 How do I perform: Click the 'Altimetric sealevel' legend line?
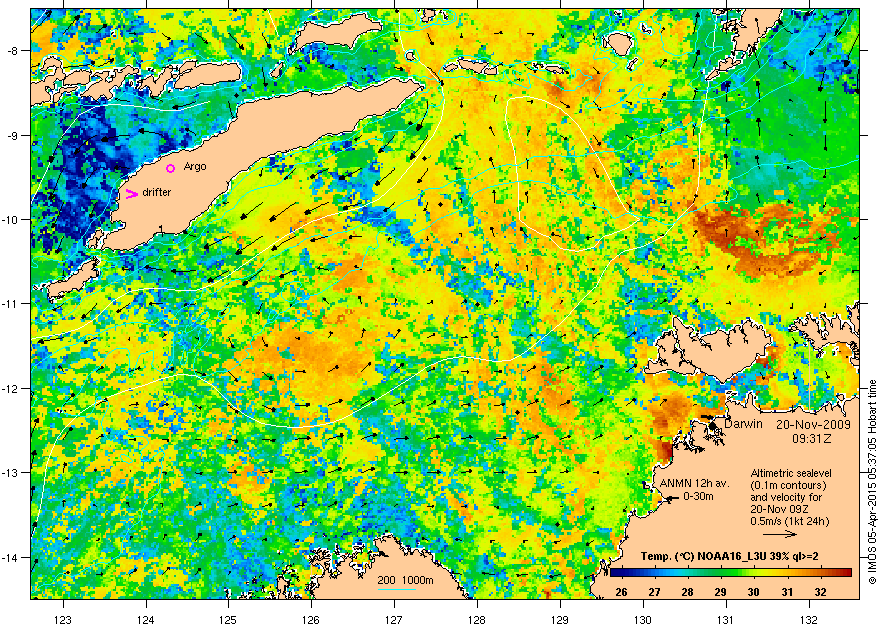[x=791, y=473]
